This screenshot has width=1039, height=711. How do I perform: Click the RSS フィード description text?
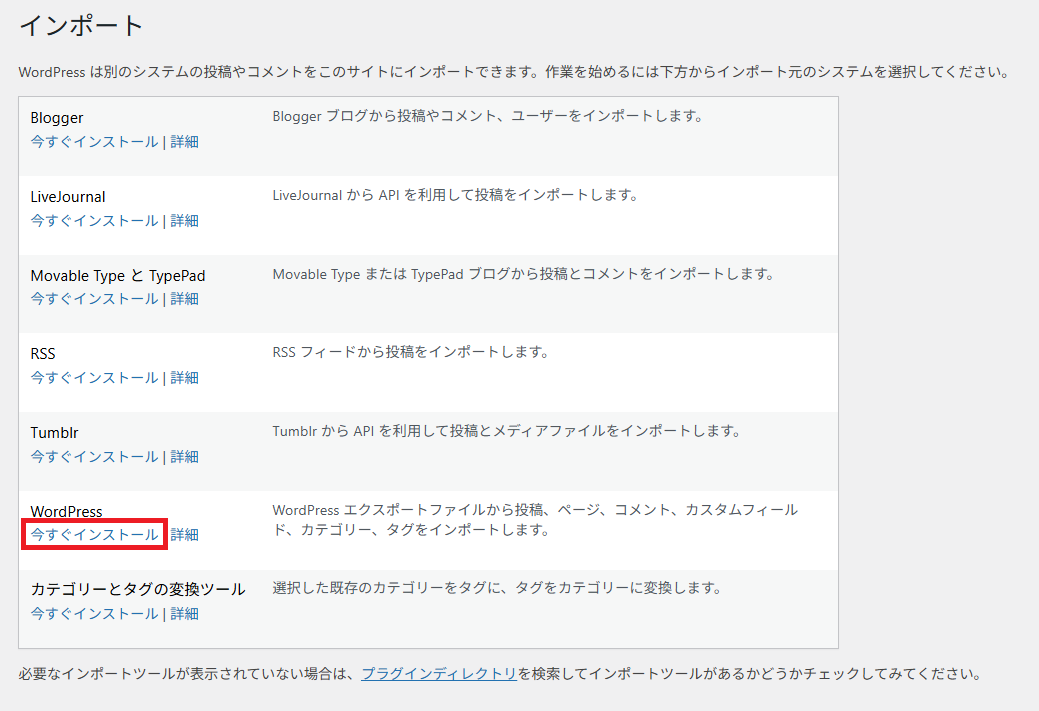(411, 352)
